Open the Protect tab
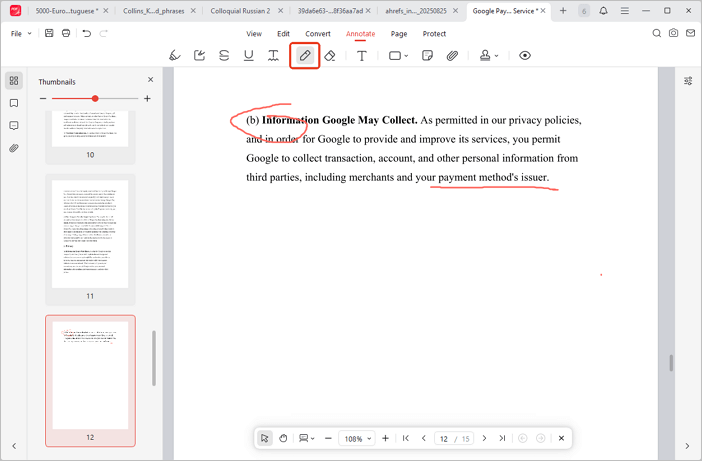702x461 pixels. (434, 34)
